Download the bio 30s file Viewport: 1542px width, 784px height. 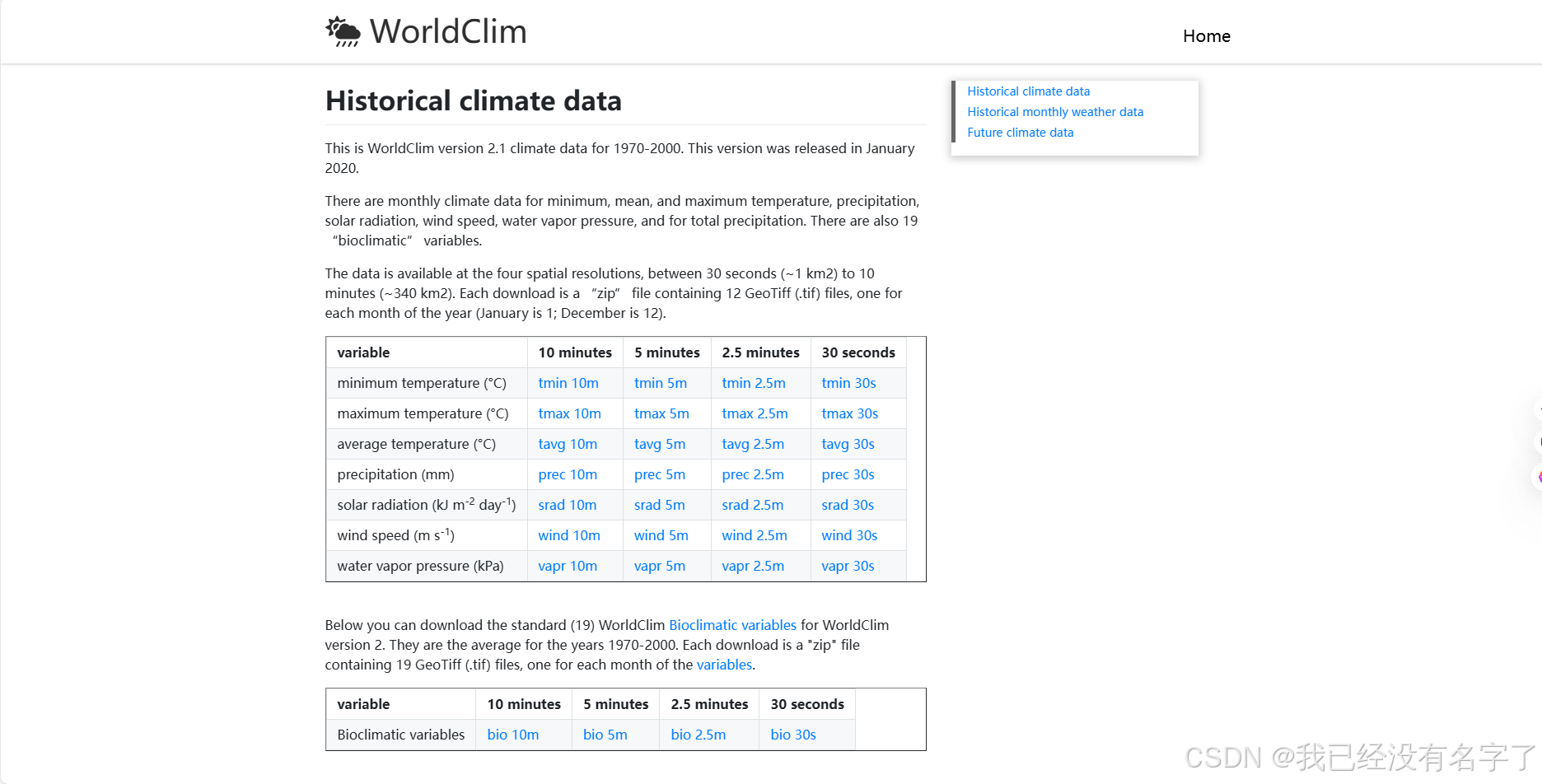[x=793, y=735]
